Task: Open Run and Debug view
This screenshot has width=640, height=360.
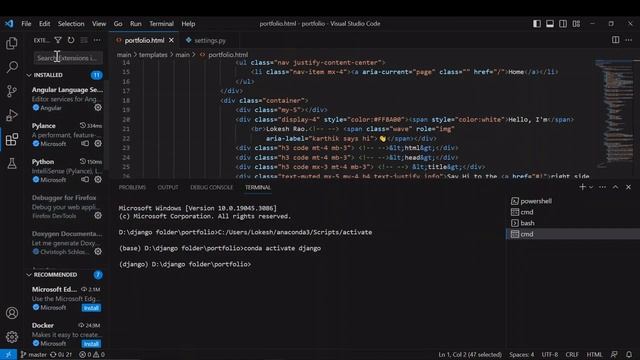Action: 12,116
